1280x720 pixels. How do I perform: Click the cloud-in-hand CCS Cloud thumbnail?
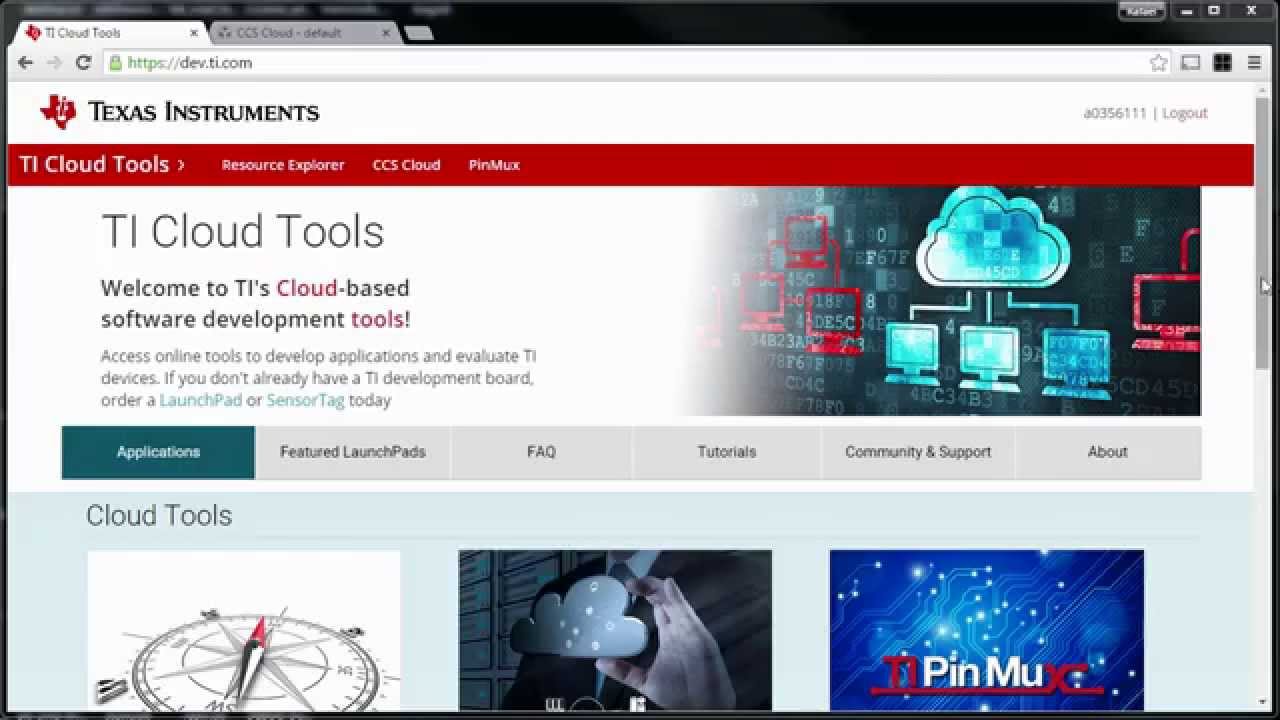click(615, 630)
